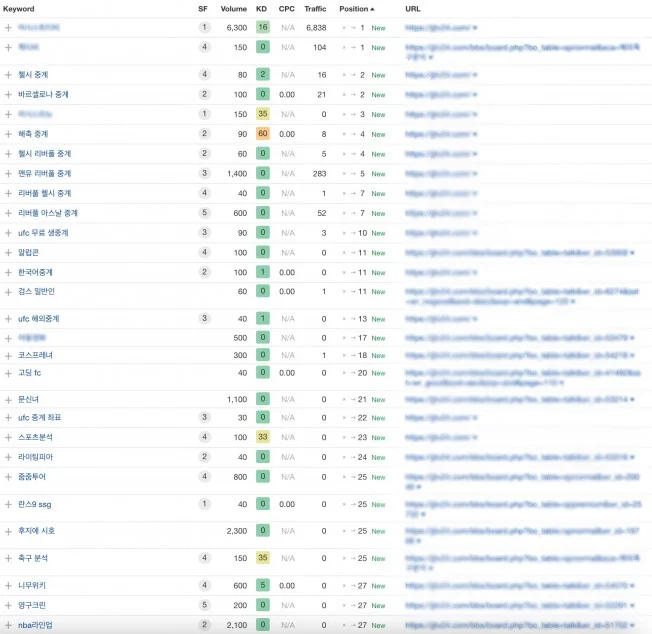Click the plus icon by 한국어중계

[8, 273]
